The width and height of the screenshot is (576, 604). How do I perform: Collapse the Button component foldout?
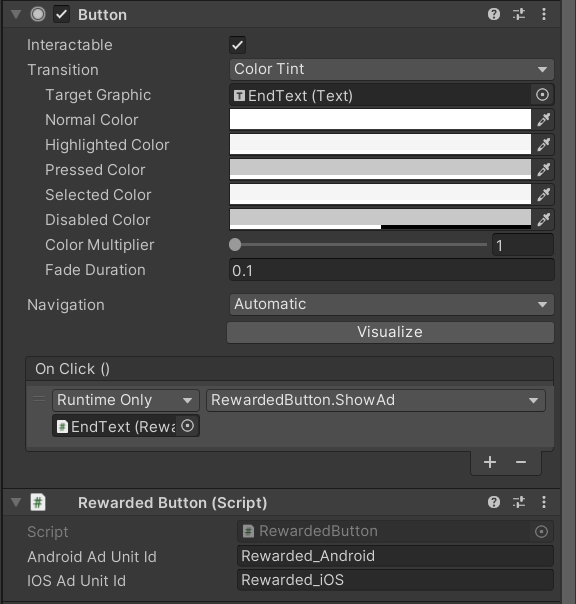16,15
